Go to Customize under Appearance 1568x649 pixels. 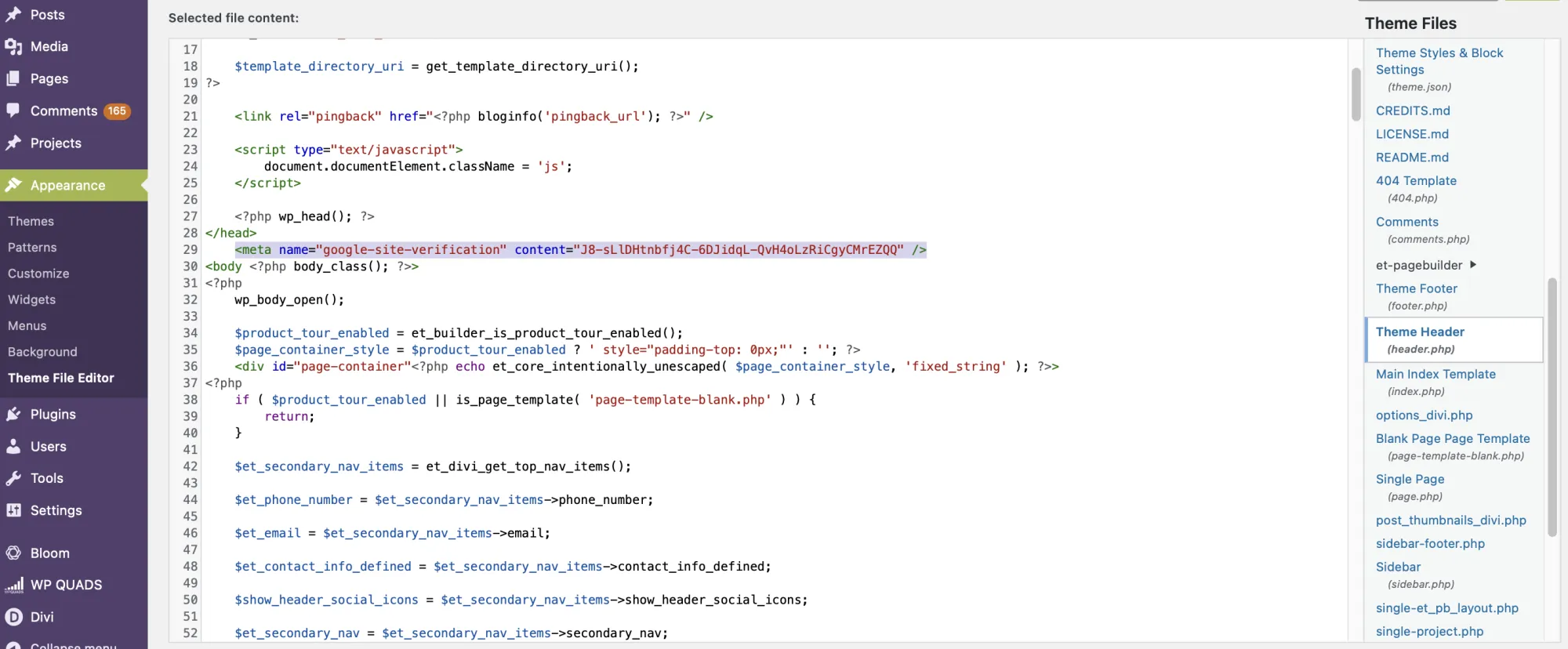tap(38, 274)
